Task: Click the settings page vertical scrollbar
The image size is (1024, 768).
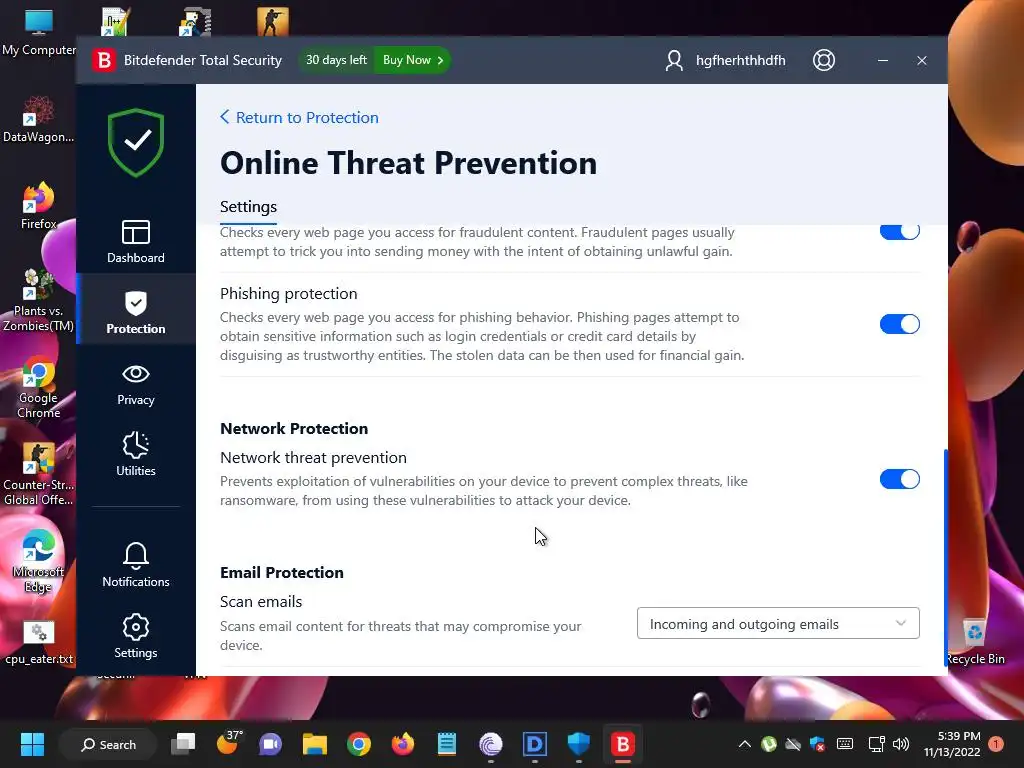Action: pyautogui.click(x=945, y=558)
